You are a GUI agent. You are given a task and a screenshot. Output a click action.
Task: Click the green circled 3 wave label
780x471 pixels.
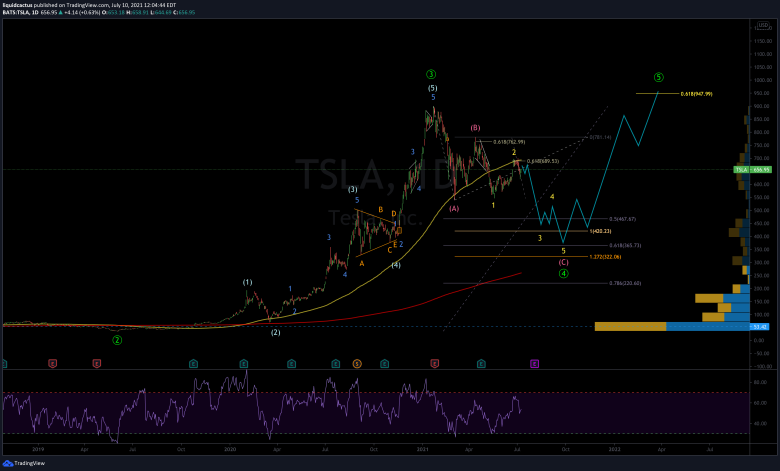pyautogui.click(x=431, y=75)
